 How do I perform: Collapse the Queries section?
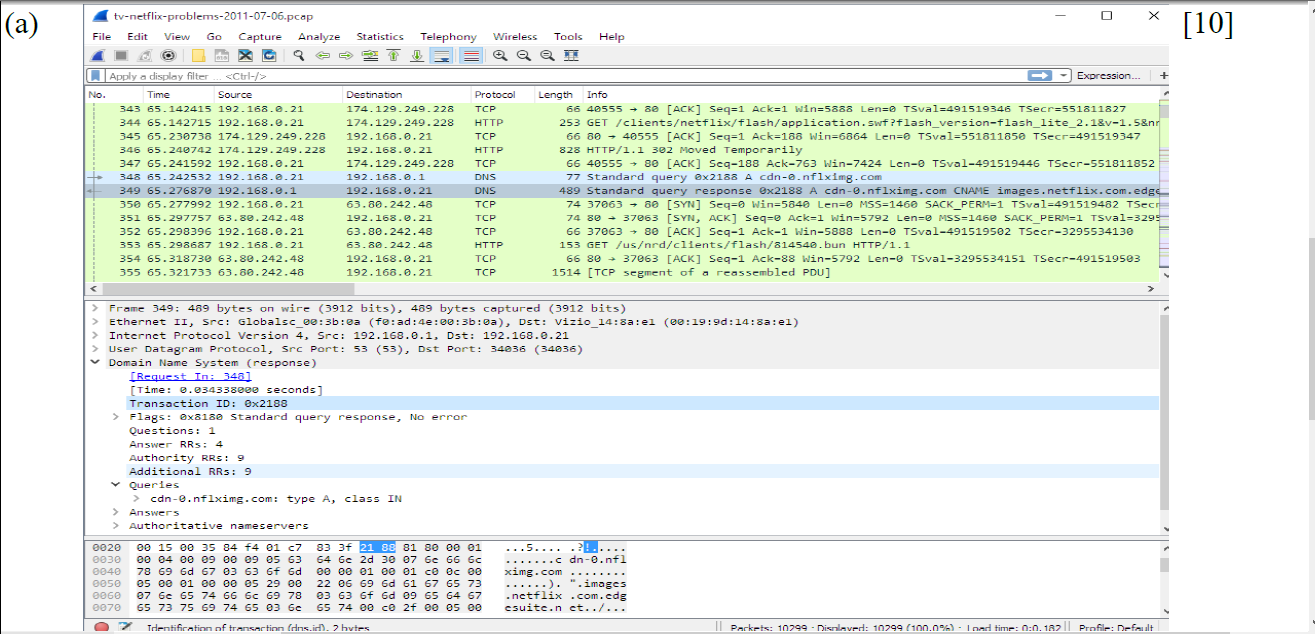[117, 485]
